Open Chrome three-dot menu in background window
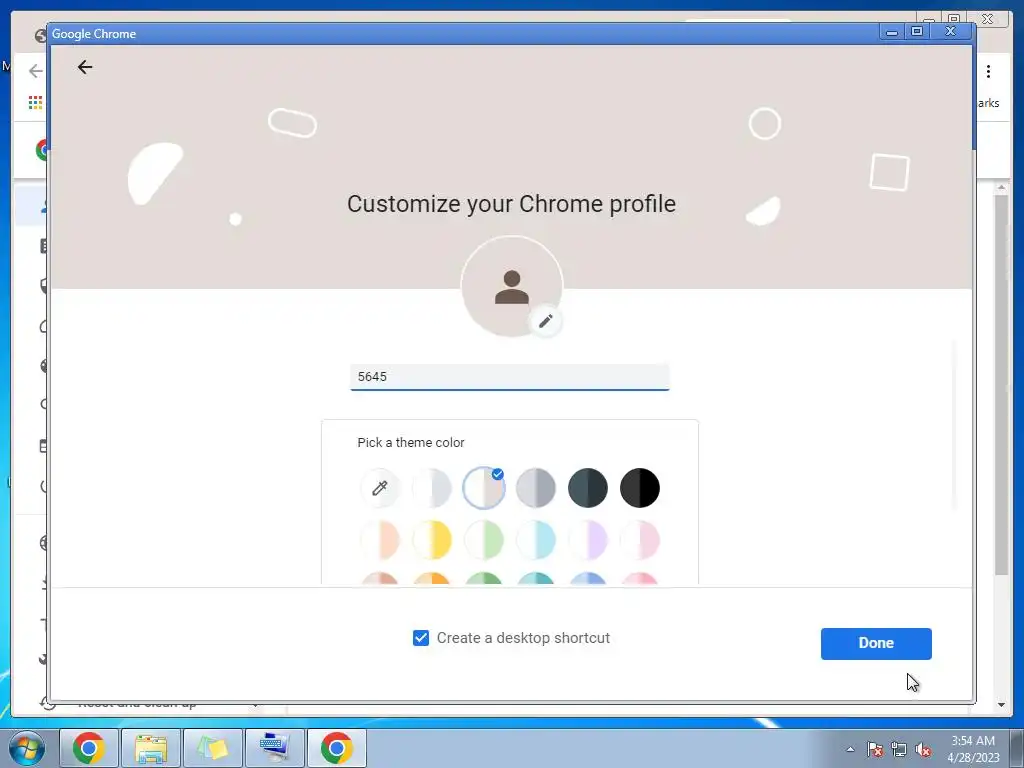The height and width of the screenshot is (768, 1024). [988, 71]
